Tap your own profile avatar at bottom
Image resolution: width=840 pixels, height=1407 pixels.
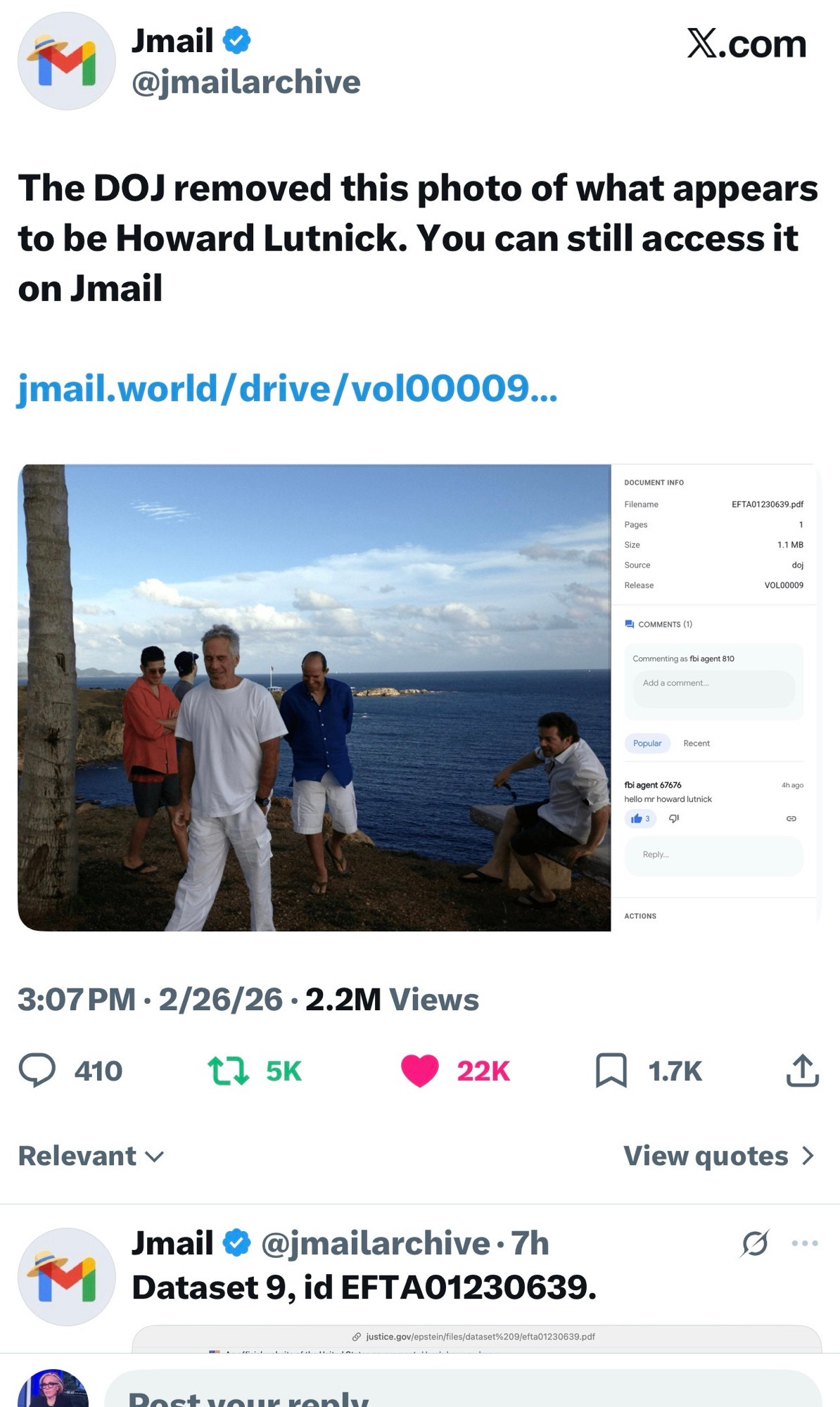pyautogui.click(x=53, y=1392)
